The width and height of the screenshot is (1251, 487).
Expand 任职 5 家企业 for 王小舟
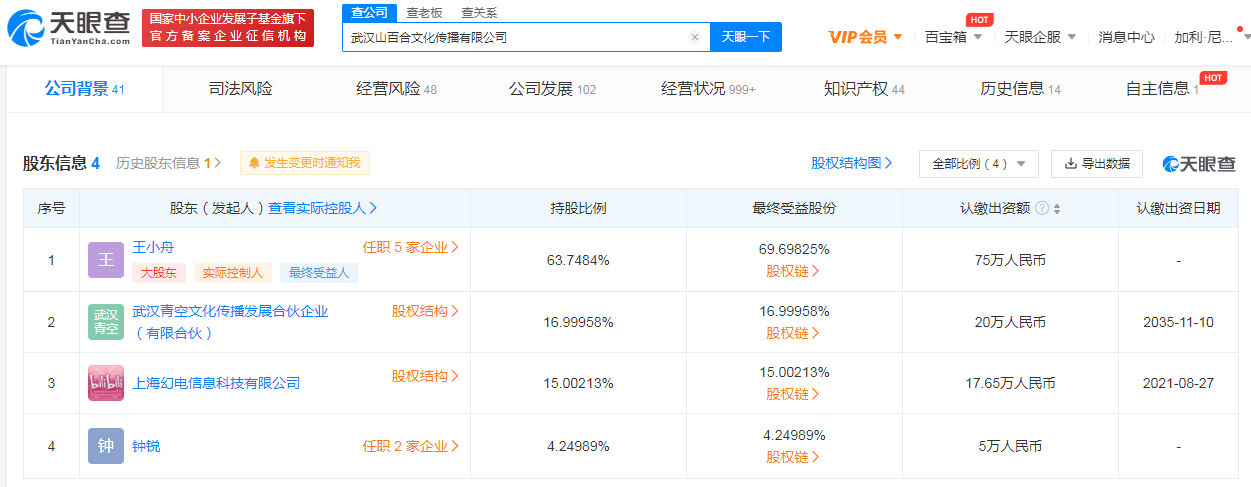tap(410, 247)
